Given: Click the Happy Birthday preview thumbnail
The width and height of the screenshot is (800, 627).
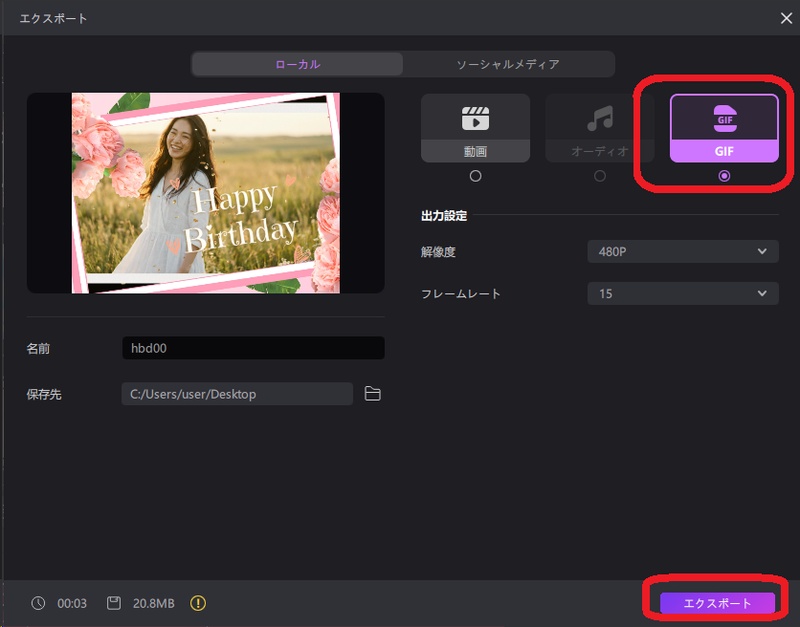Looking at the screenshot, I should coord(206,193).
